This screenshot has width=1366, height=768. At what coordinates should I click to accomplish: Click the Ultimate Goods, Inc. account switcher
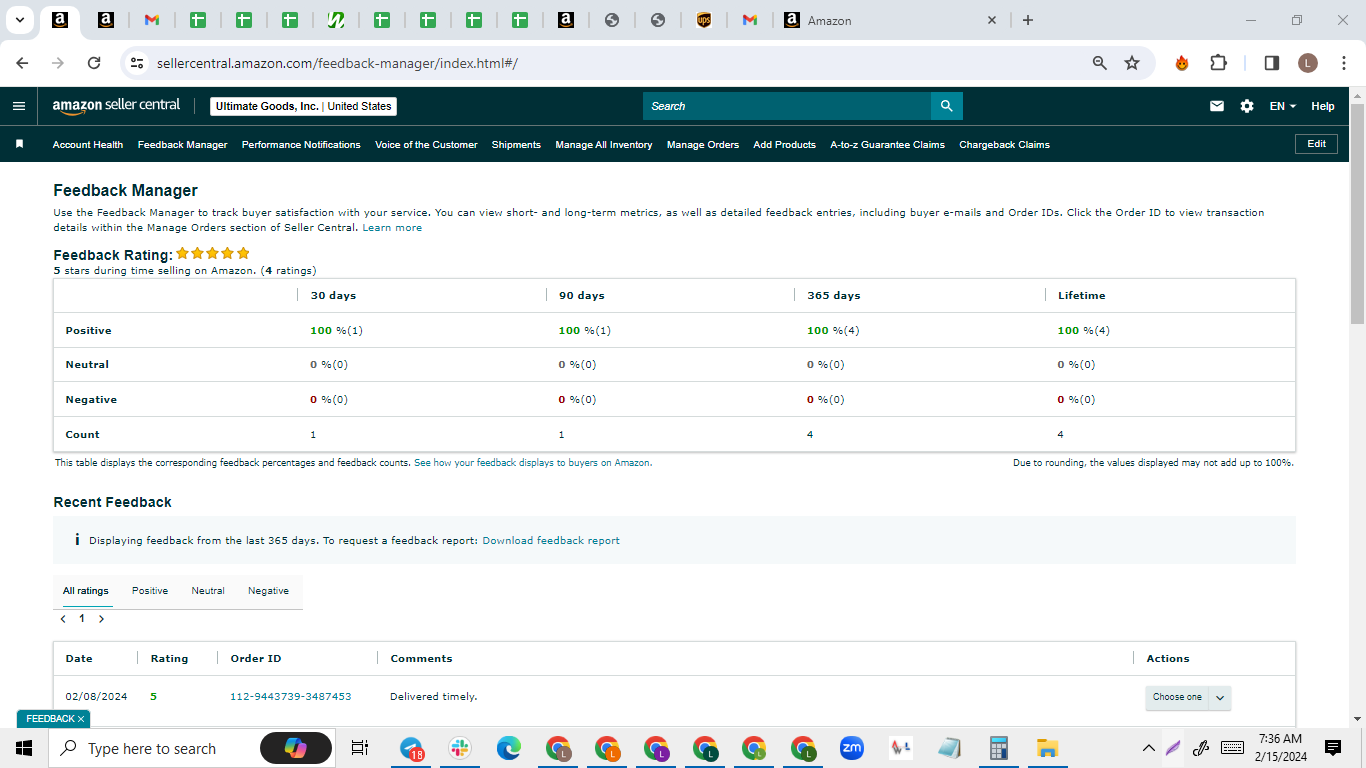click(x=304, y=106)
